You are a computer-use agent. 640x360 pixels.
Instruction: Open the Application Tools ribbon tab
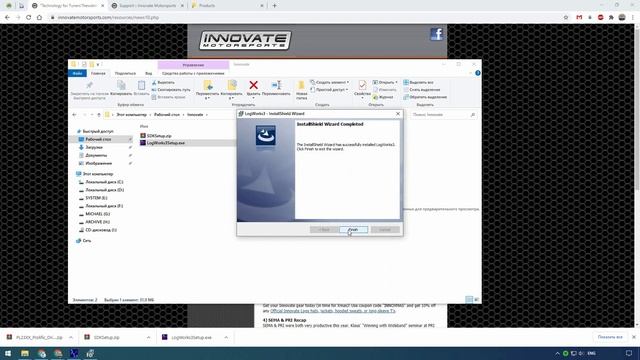(x=193, y=73)
